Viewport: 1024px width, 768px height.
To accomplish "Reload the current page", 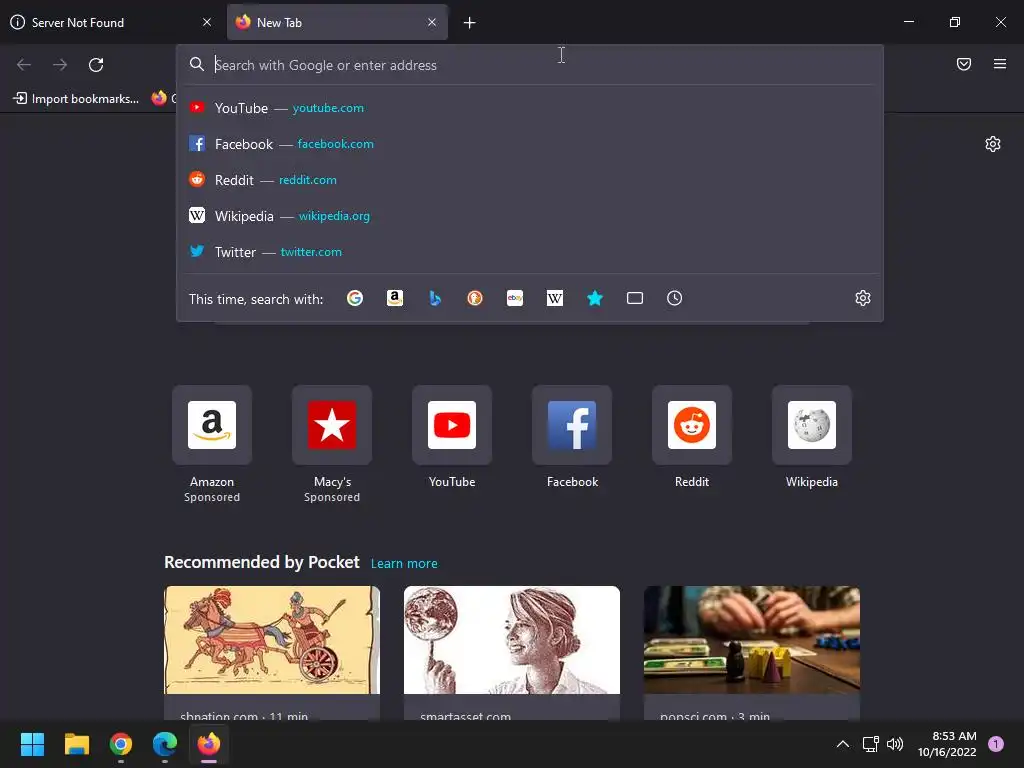I will [96, 65].
